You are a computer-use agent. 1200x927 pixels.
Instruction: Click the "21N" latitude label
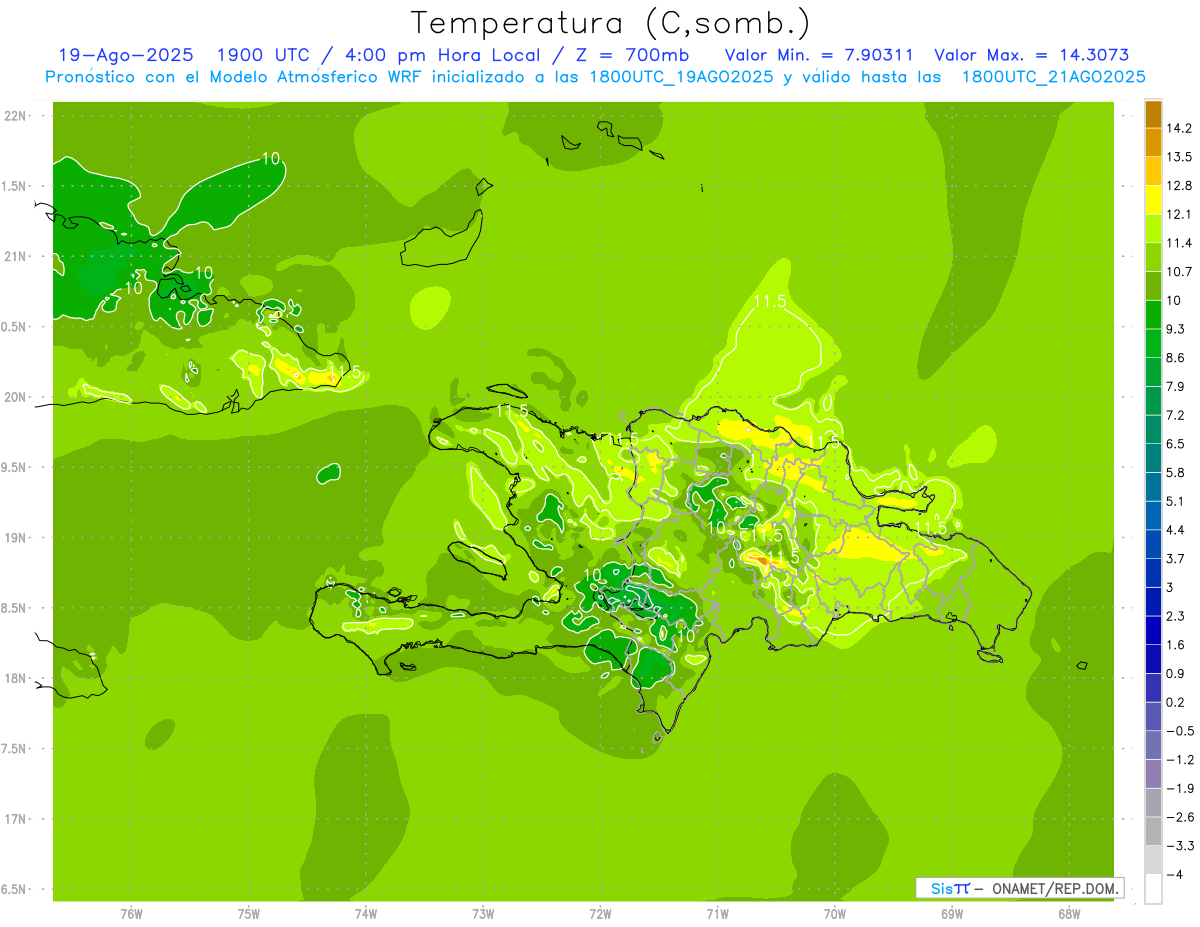click(15, 257)
